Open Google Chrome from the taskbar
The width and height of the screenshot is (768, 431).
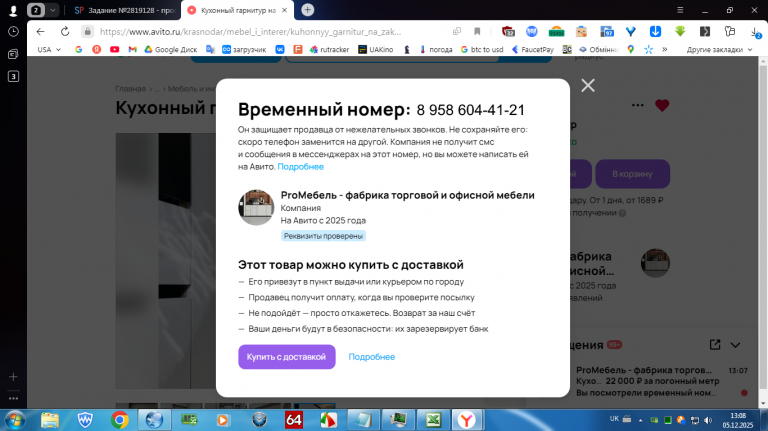point(119,420)
